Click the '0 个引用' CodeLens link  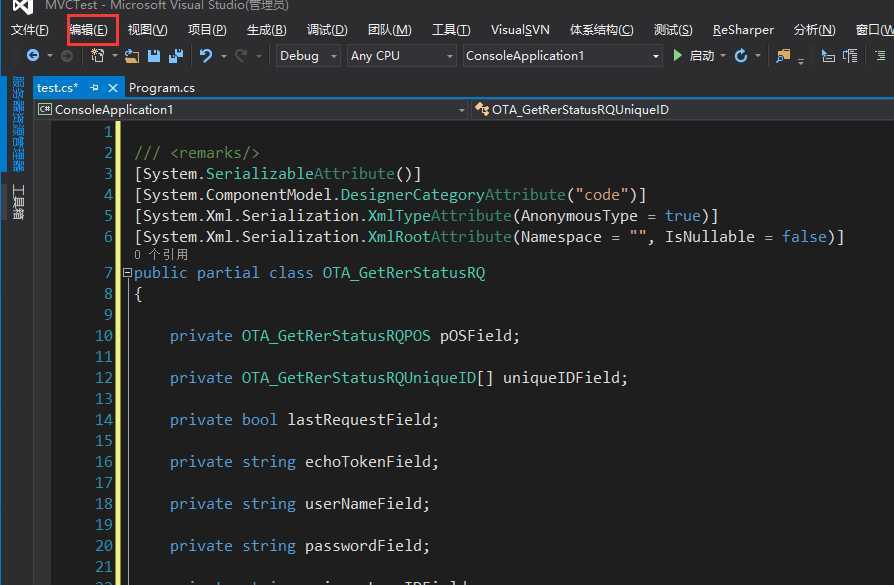(161, 254)
